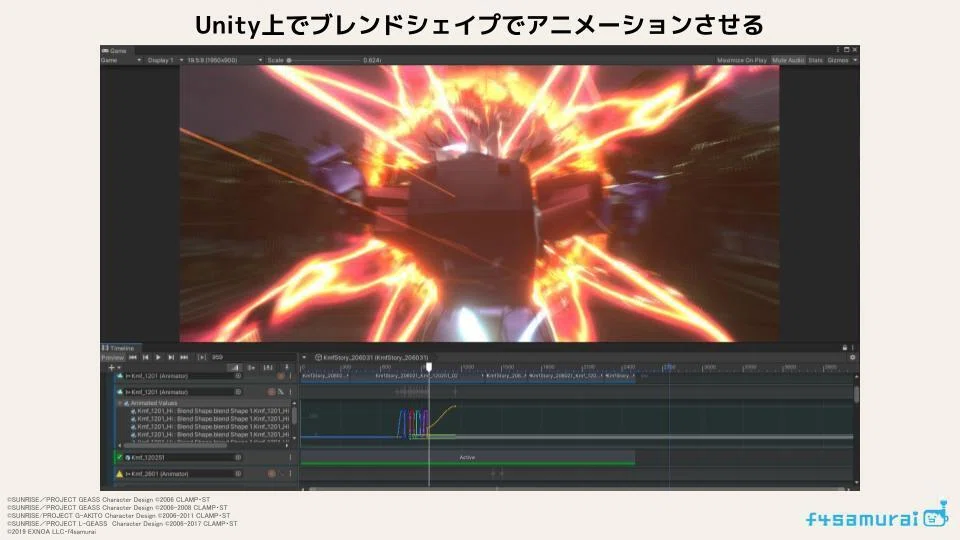
Task: Open the Gizmos dropdown arrow
Action: (855, 60)
